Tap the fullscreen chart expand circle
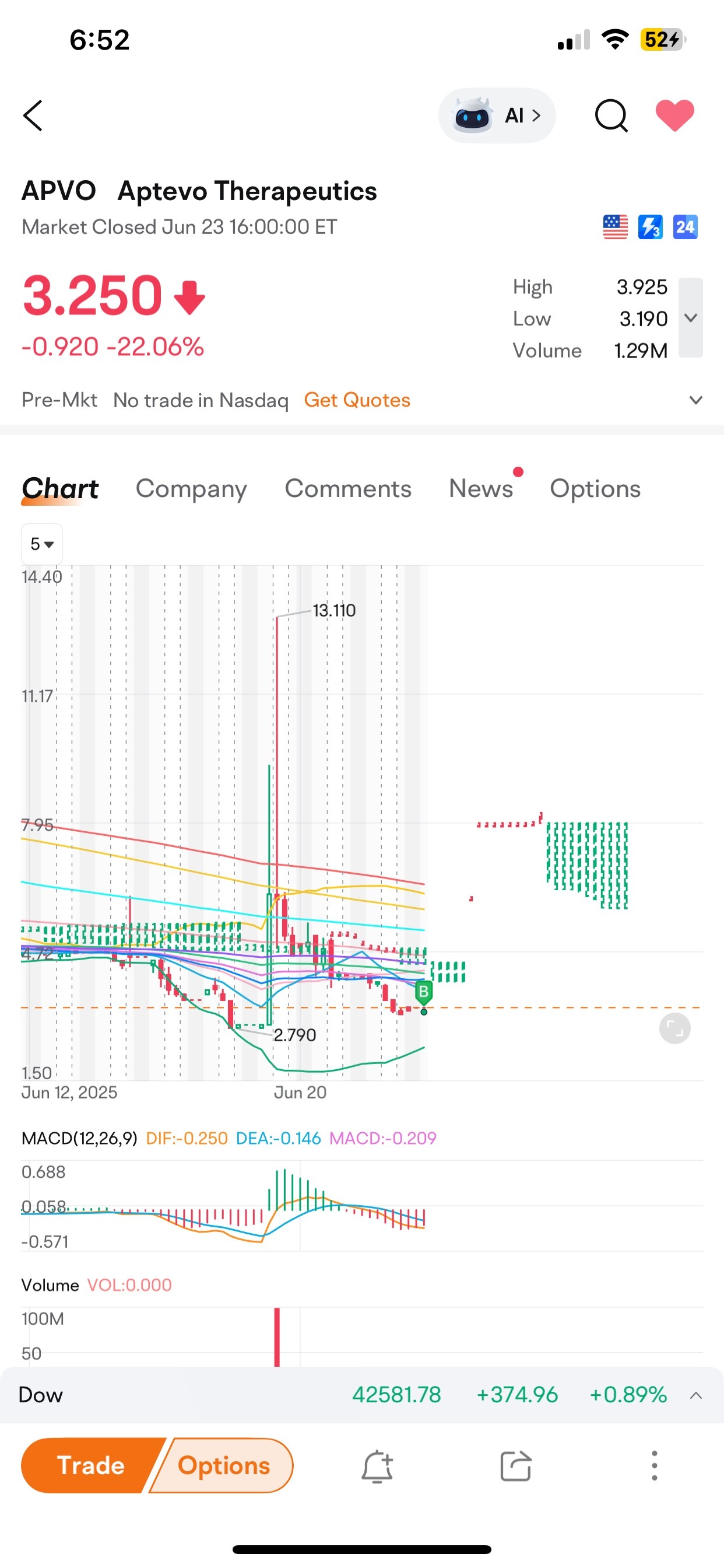724x1568 pixels. pos(674,1028)
